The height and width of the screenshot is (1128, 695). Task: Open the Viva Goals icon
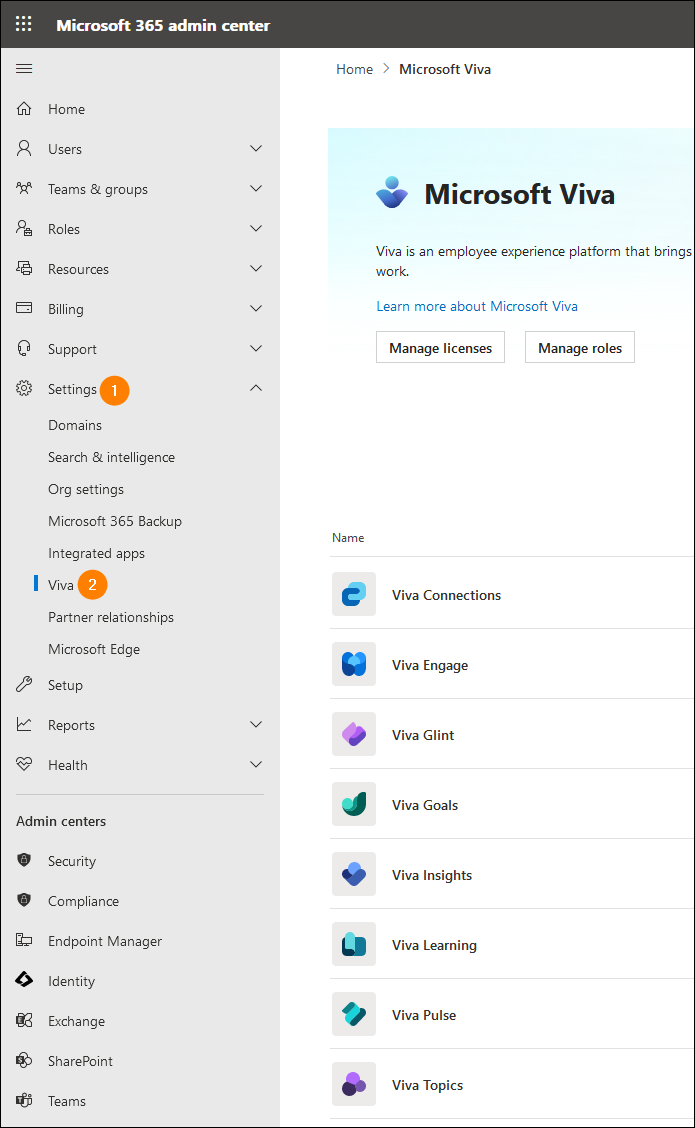[354, 804]
